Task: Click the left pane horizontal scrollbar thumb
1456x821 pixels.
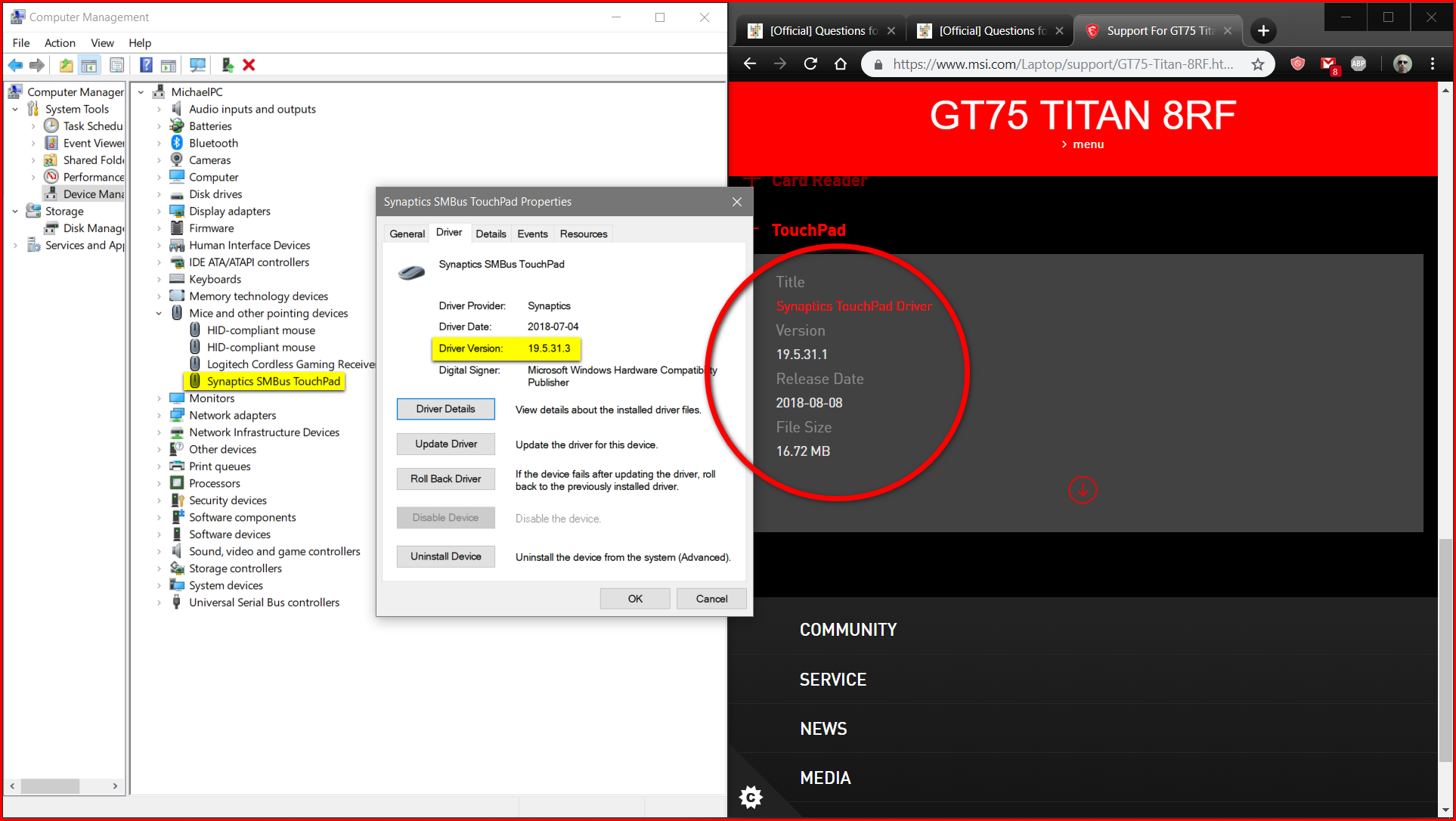Action: click(50, 786)
